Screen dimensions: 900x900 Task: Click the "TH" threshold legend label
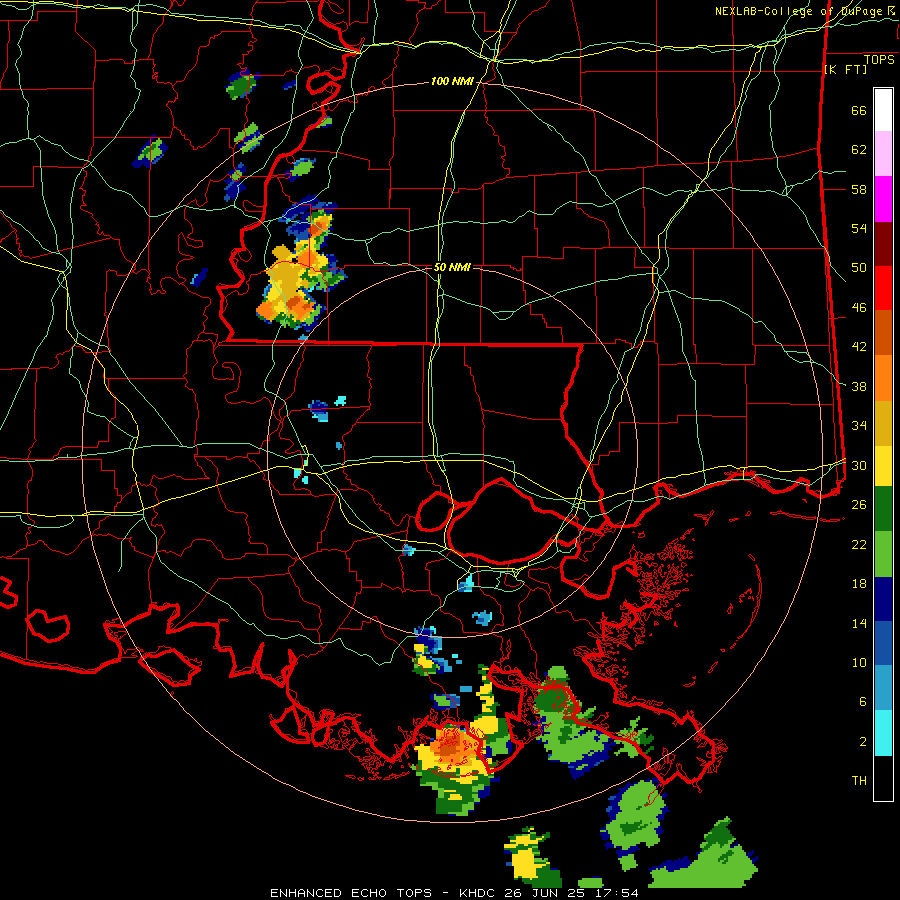(859, 781)
